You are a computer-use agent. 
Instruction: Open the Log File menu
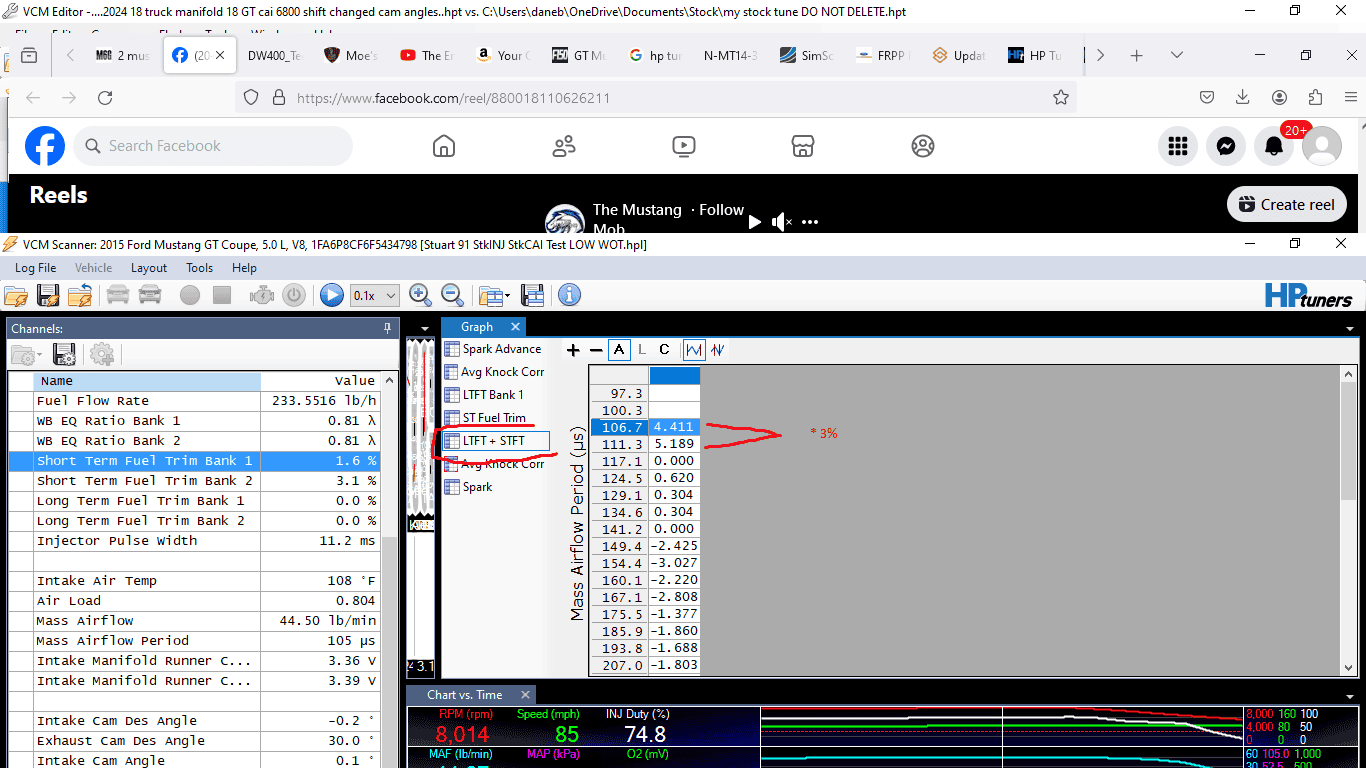click(36, 268)
